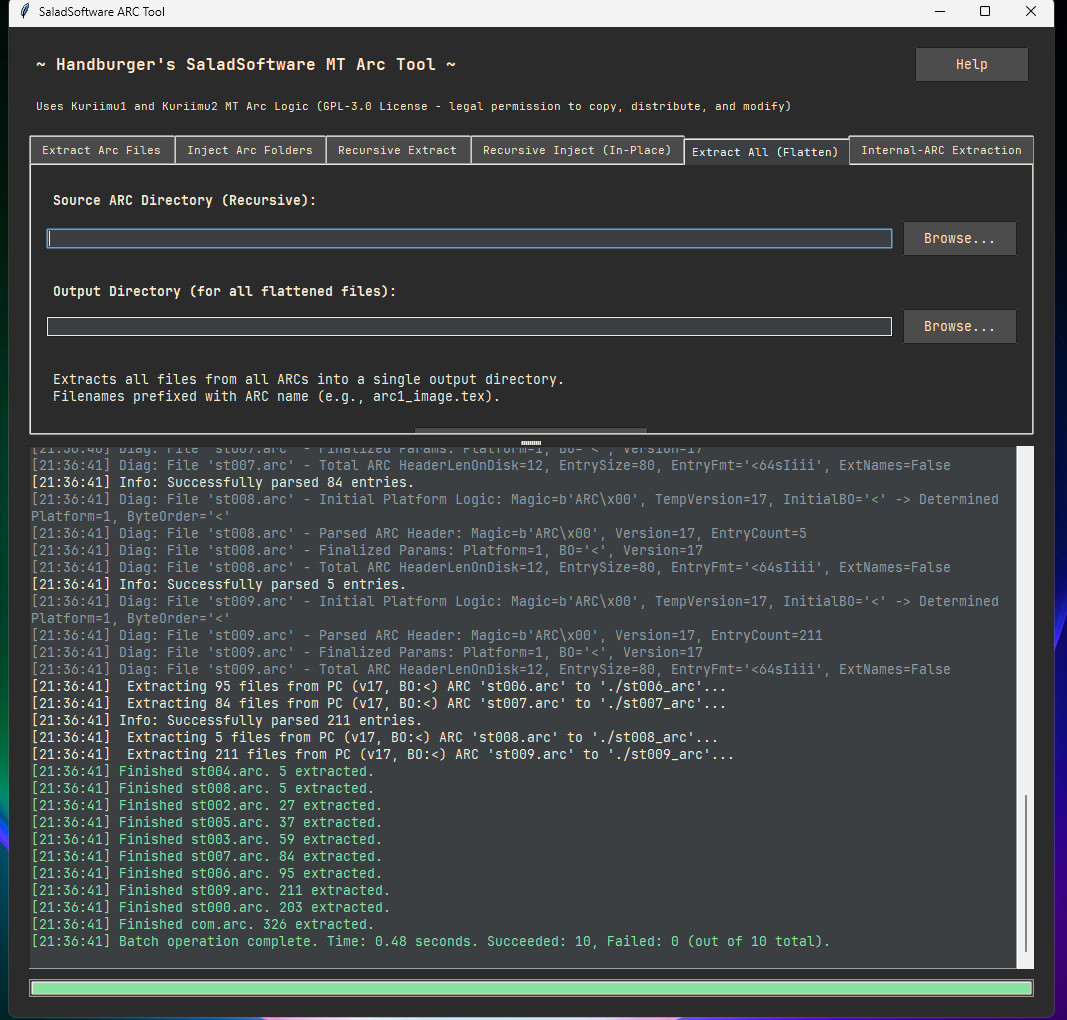Click the Source ARC Directory input field

(469, 238)
